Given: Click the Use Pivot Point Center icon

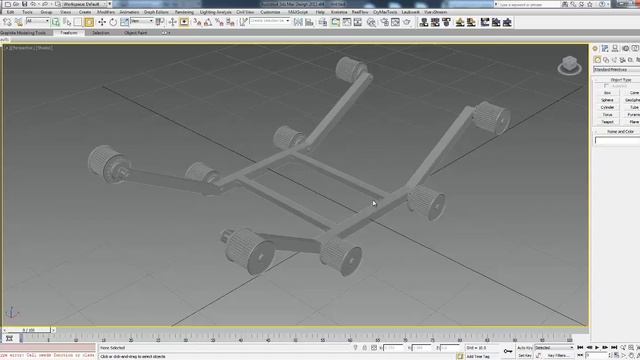Looking at the screenshot, I should click(160, 22).
